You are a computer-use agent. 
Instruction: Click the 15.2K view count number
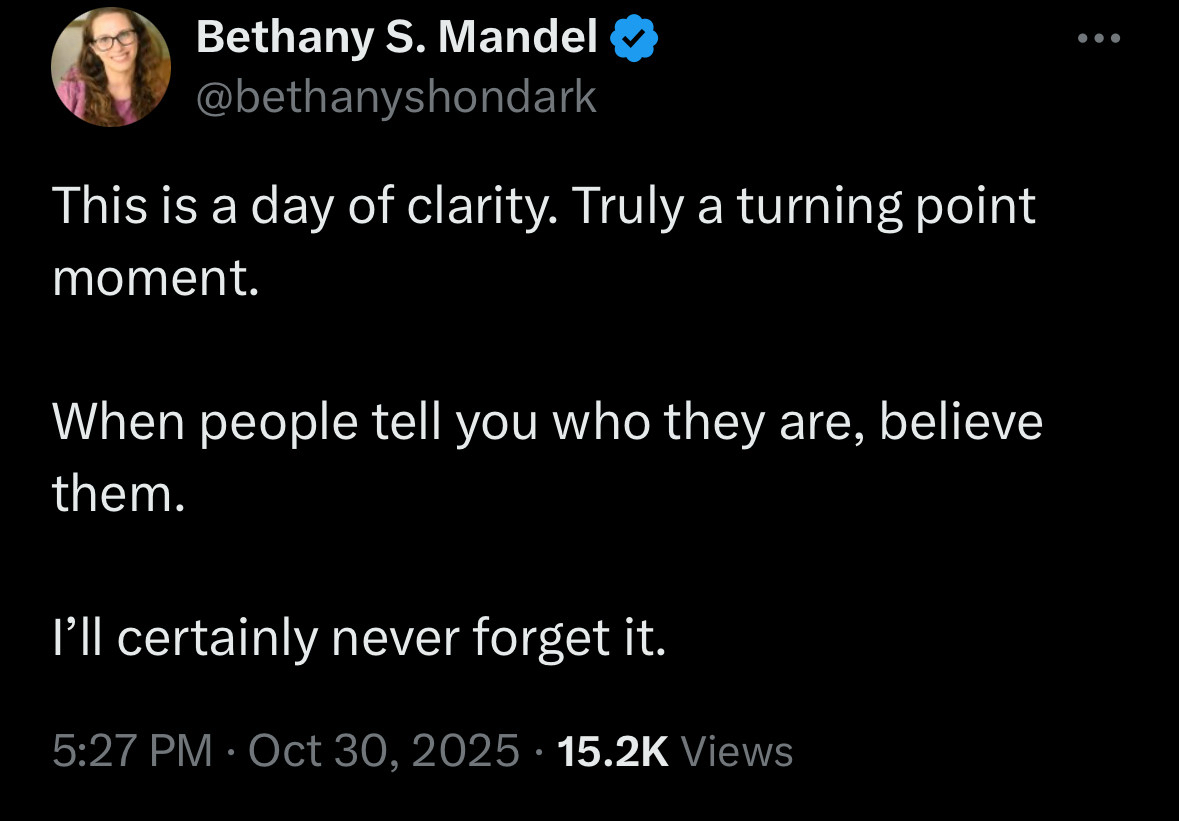(613, 751)
